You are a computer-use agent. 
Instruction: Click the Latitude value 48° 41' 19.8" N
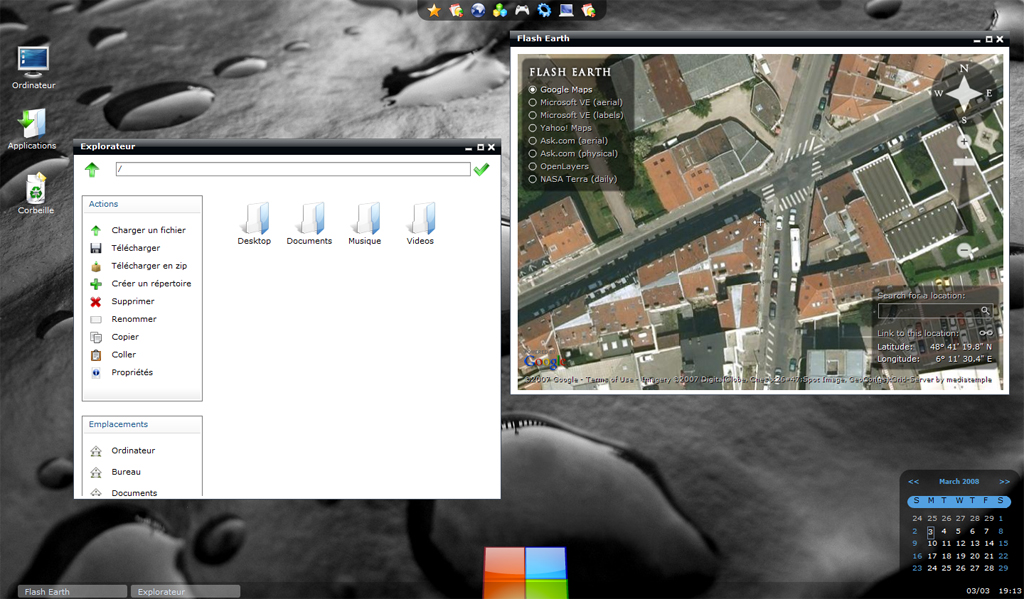[961, 347]
